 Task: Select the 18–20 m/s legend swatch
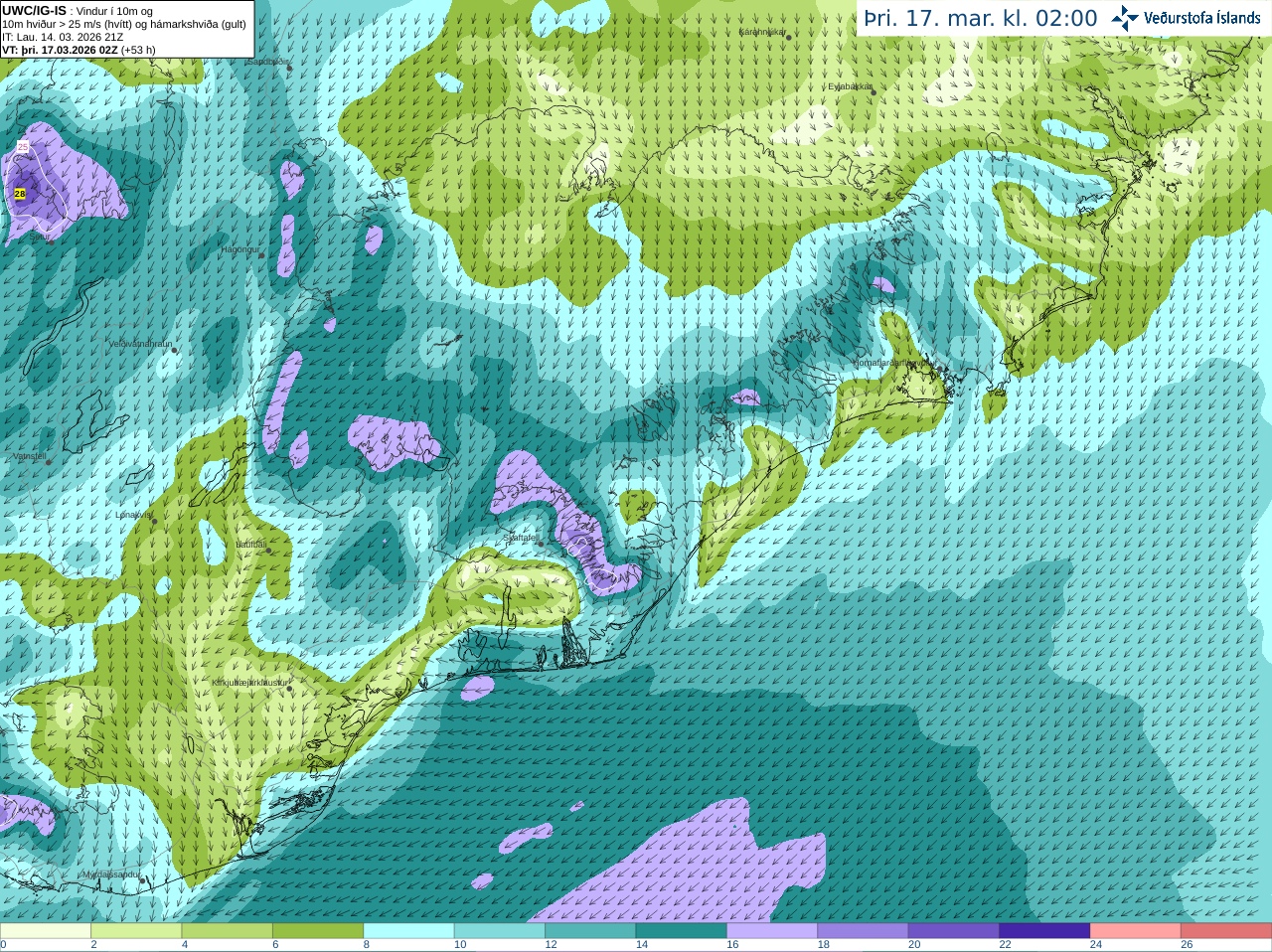[x=863, y=931]
